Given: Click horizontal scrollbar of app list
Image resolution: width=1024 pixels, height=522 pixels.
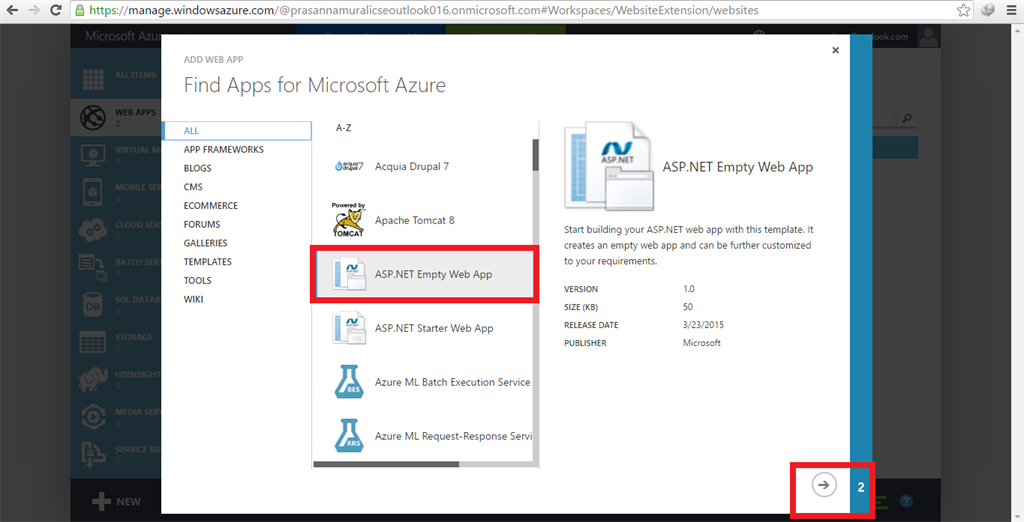Looking at the screenshot, I should click(x=386, y=465).
